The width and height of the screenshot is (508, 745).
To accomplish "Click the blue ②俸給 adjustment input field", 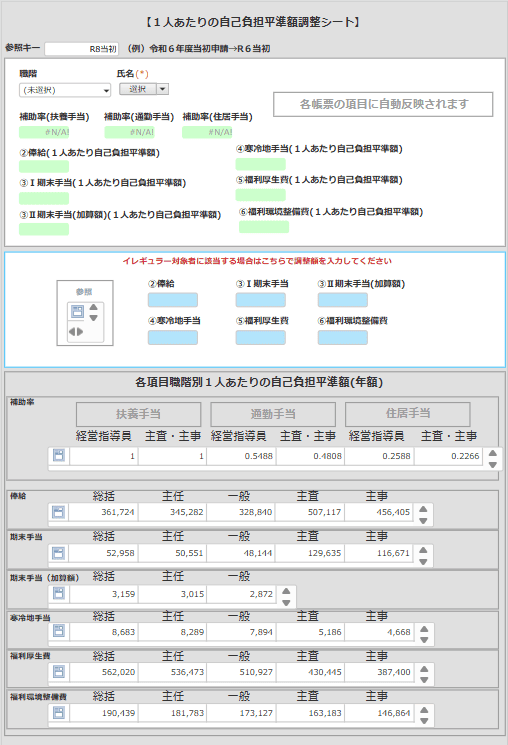I will coord(173,300).
